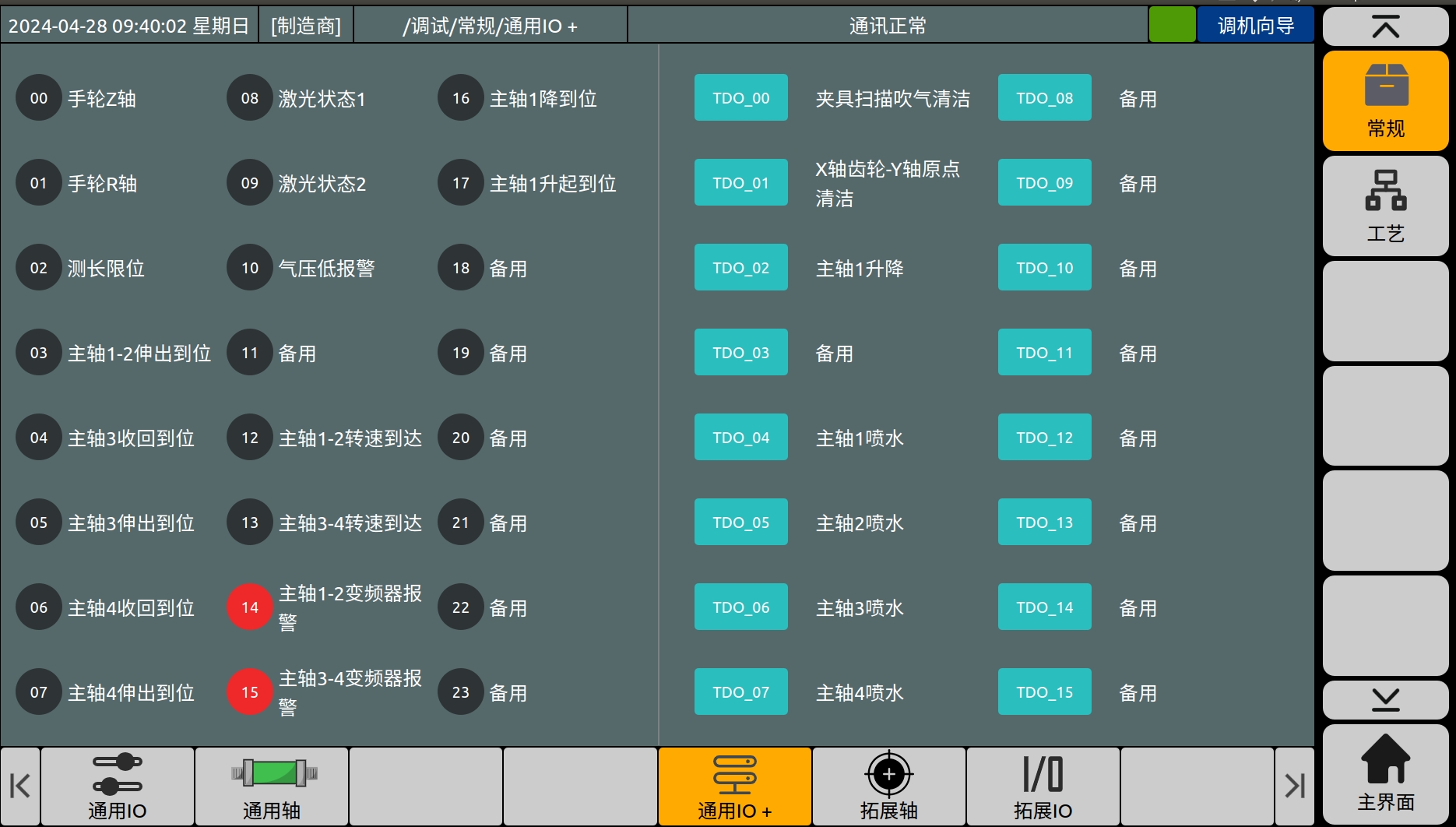The image size is (1456, 827).
Task: Open the 工艺 process panel
Action: (1385, 206)
